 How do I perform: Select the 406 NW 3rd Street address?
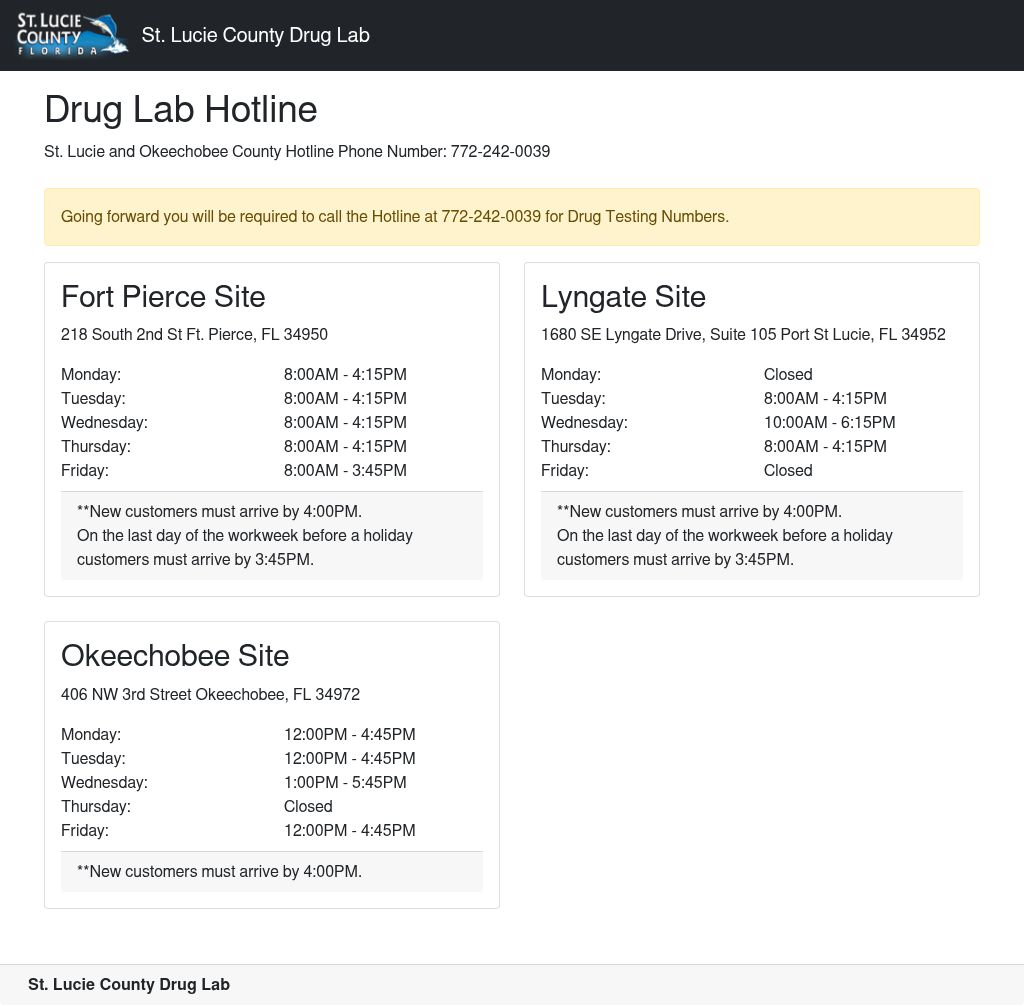click(x=210, y=695)
